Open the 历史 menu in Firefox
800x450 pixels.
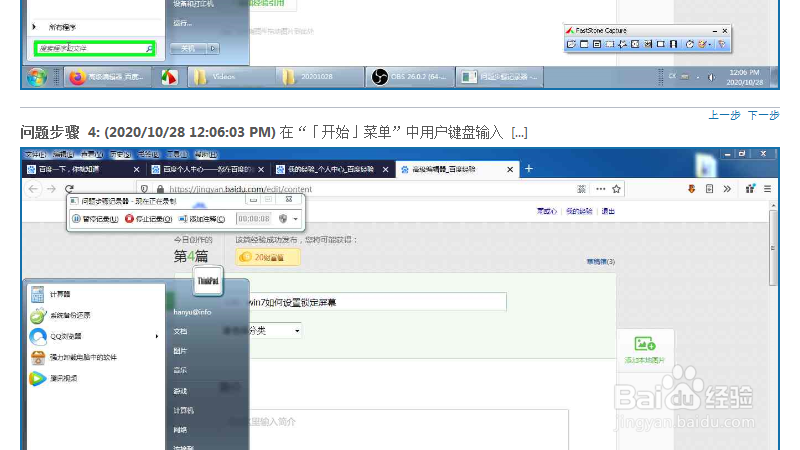(120, 154)
